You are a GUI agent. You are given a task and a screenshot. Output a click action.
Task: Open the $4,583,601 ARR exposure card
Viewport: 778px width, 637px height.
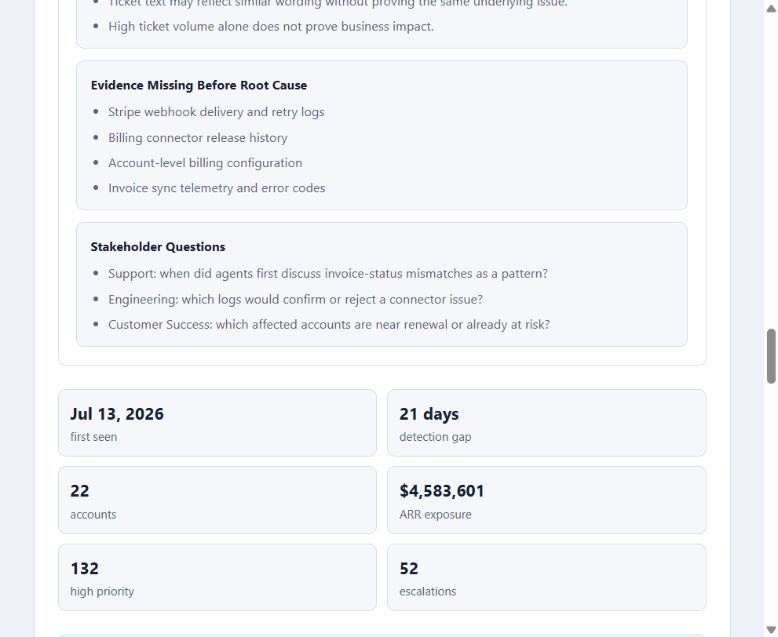pos(546,500)
